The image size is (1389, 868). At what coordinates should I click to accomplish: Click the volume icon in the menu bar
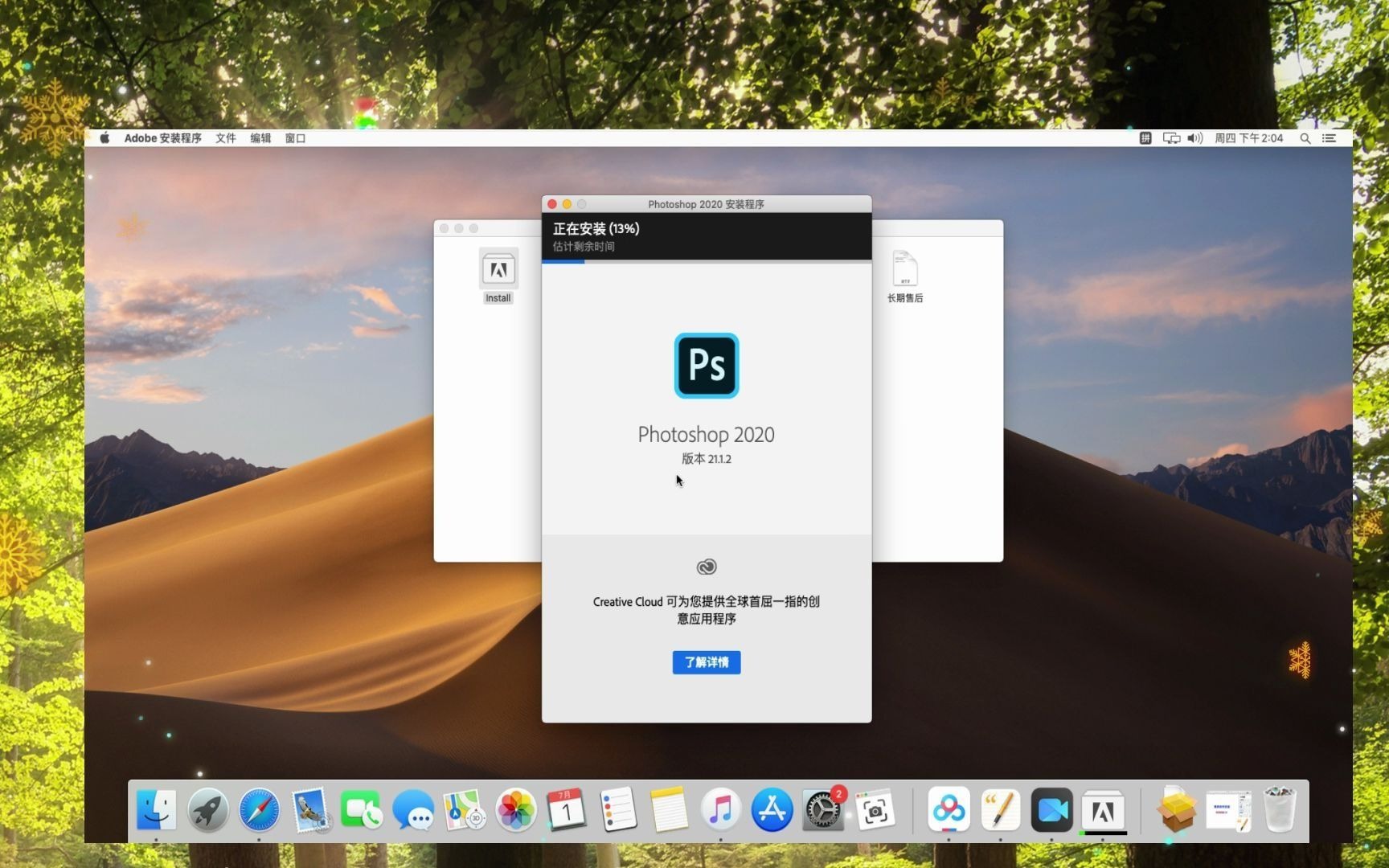(x=1195, y=138)
